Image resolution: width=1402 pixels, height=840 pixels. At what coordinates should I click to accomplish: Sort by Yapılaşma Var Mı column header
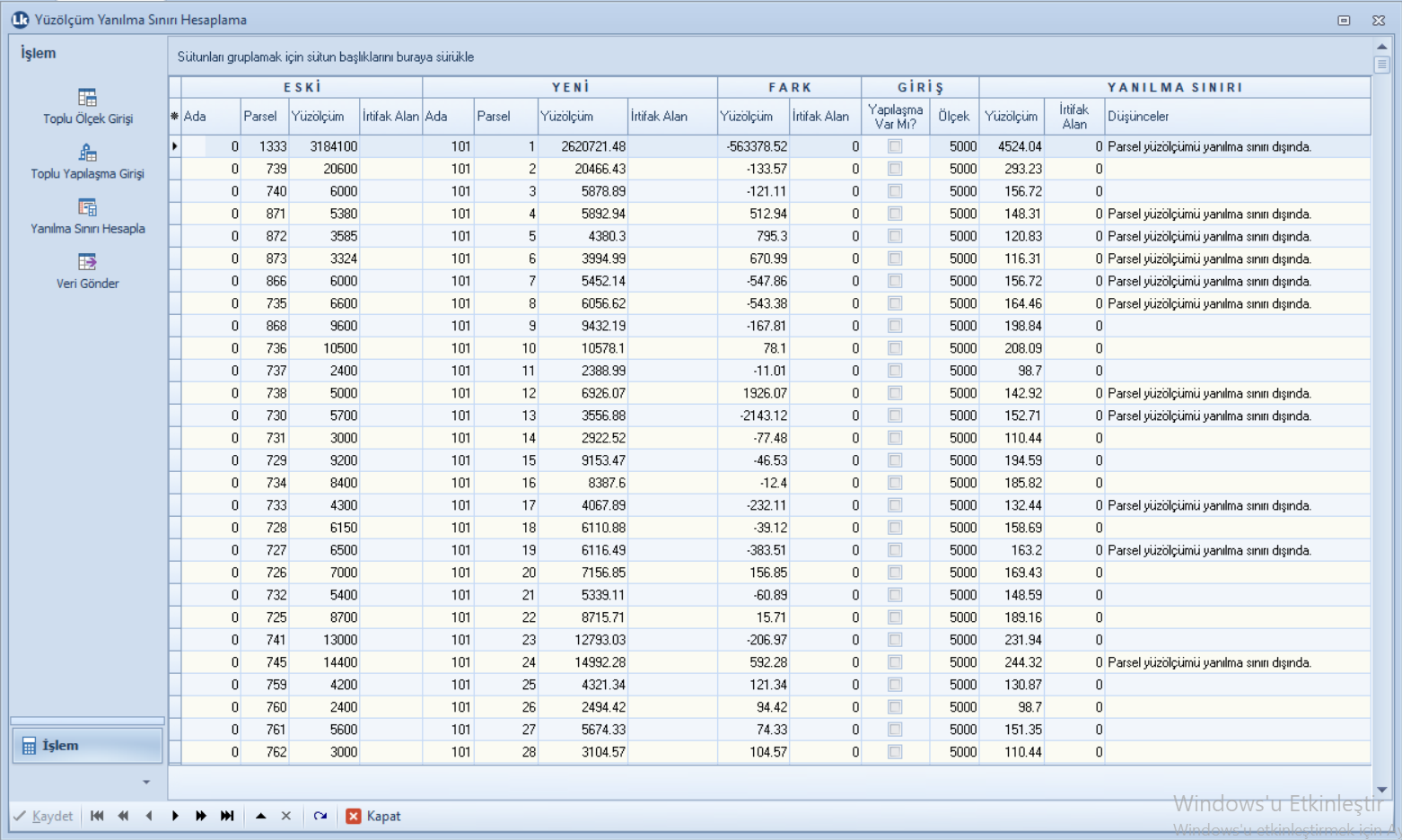896,116
